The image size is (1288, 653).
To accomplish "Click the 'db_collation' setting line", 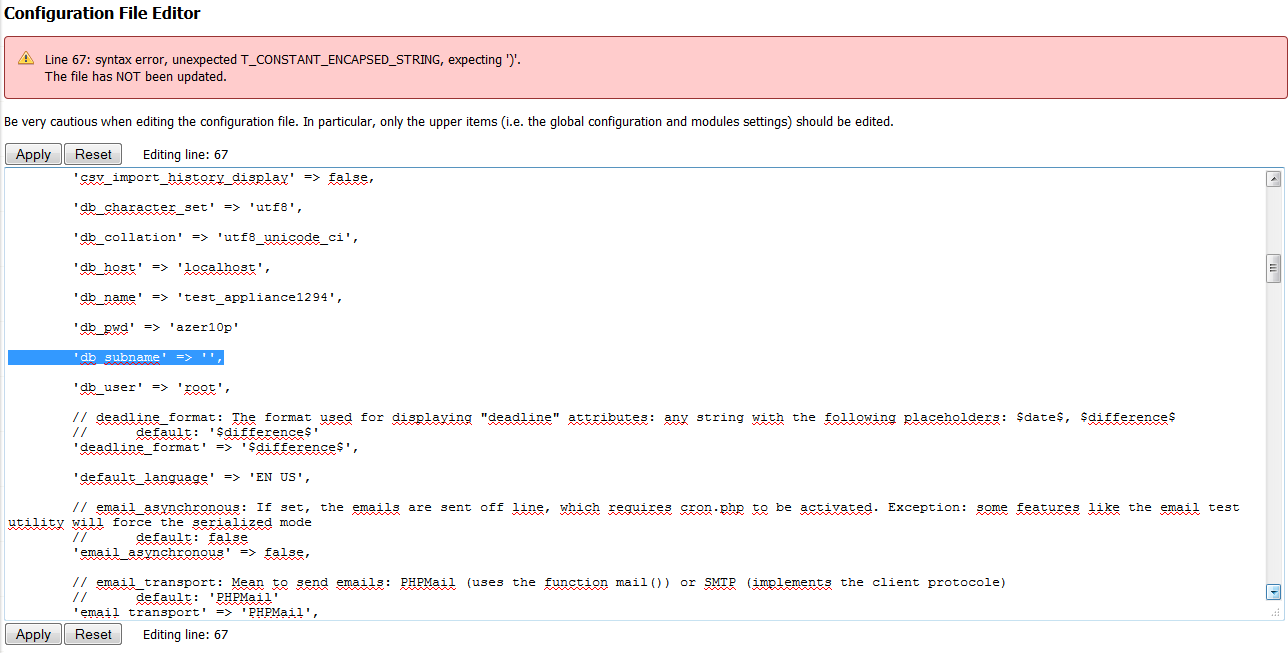I will coord(215,238).
